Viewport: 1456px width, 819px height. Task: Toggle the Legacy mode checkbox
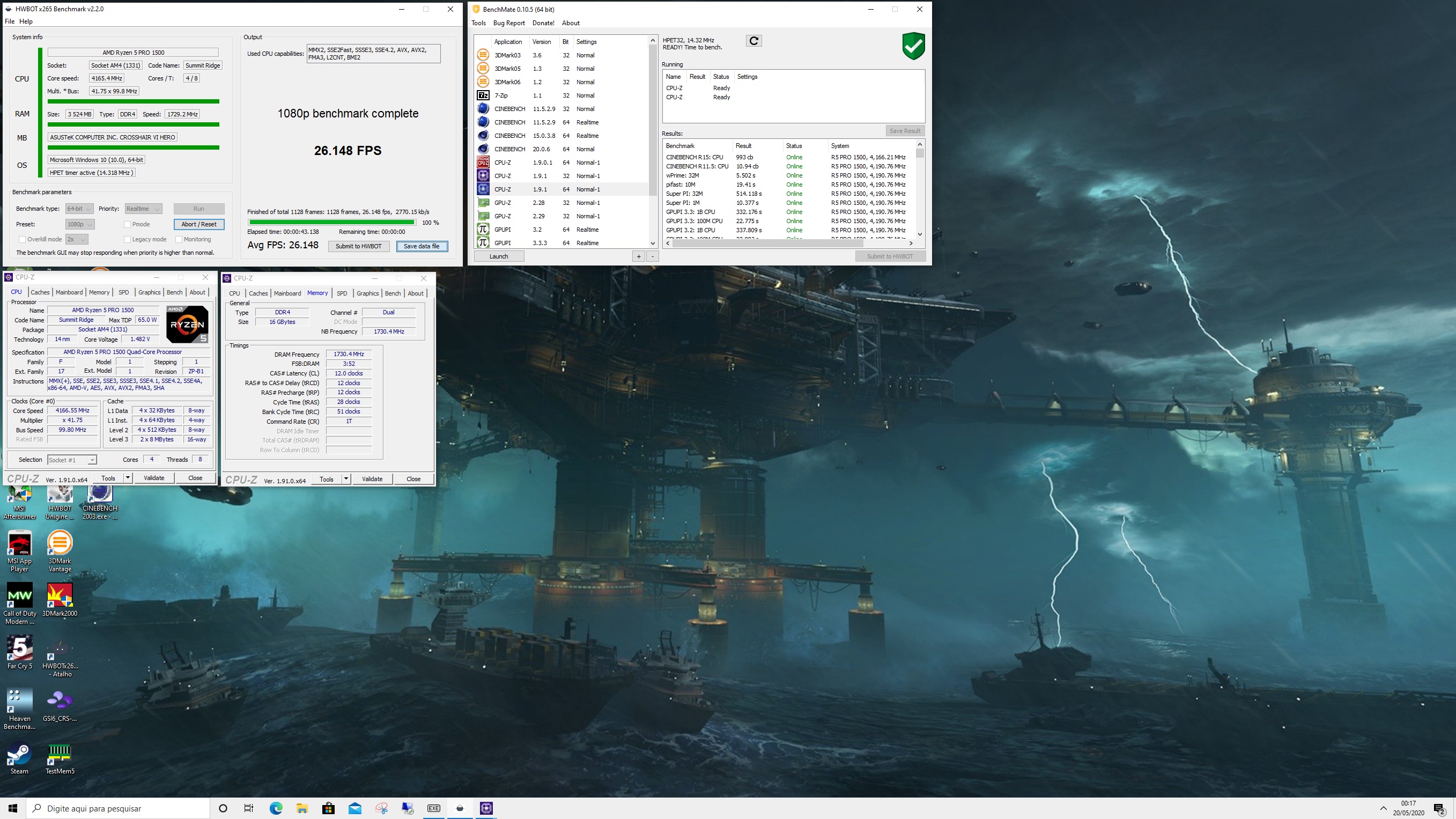[127, 239]
